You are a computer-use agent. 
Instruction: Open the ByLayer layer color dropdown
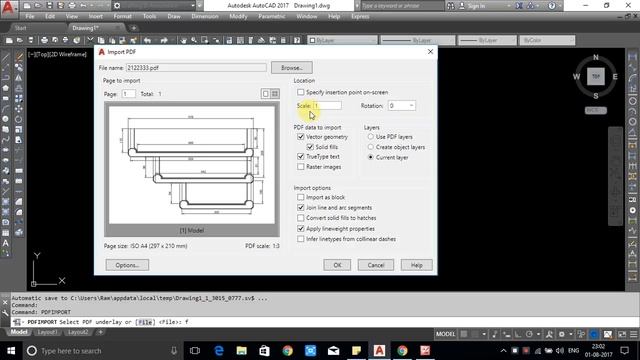click(x=342, y=40)
